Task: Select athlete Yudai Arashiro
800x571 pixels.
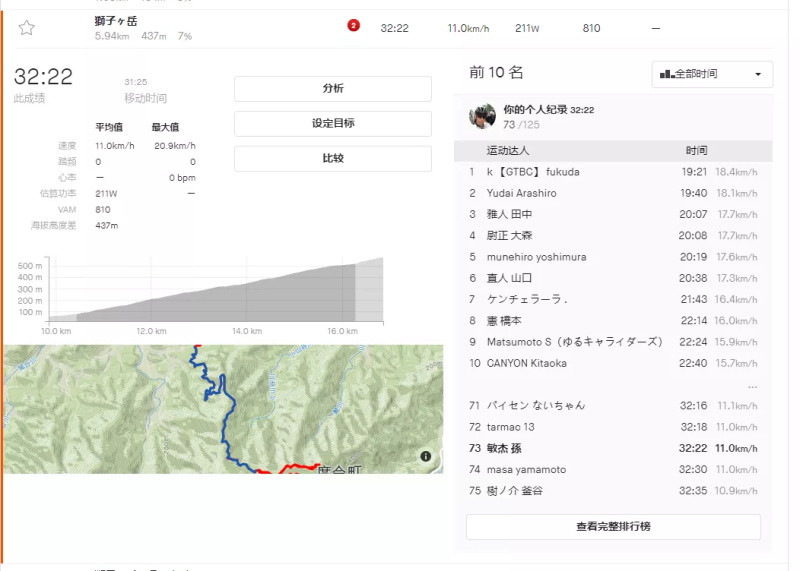Action: (x=521, y=193)
